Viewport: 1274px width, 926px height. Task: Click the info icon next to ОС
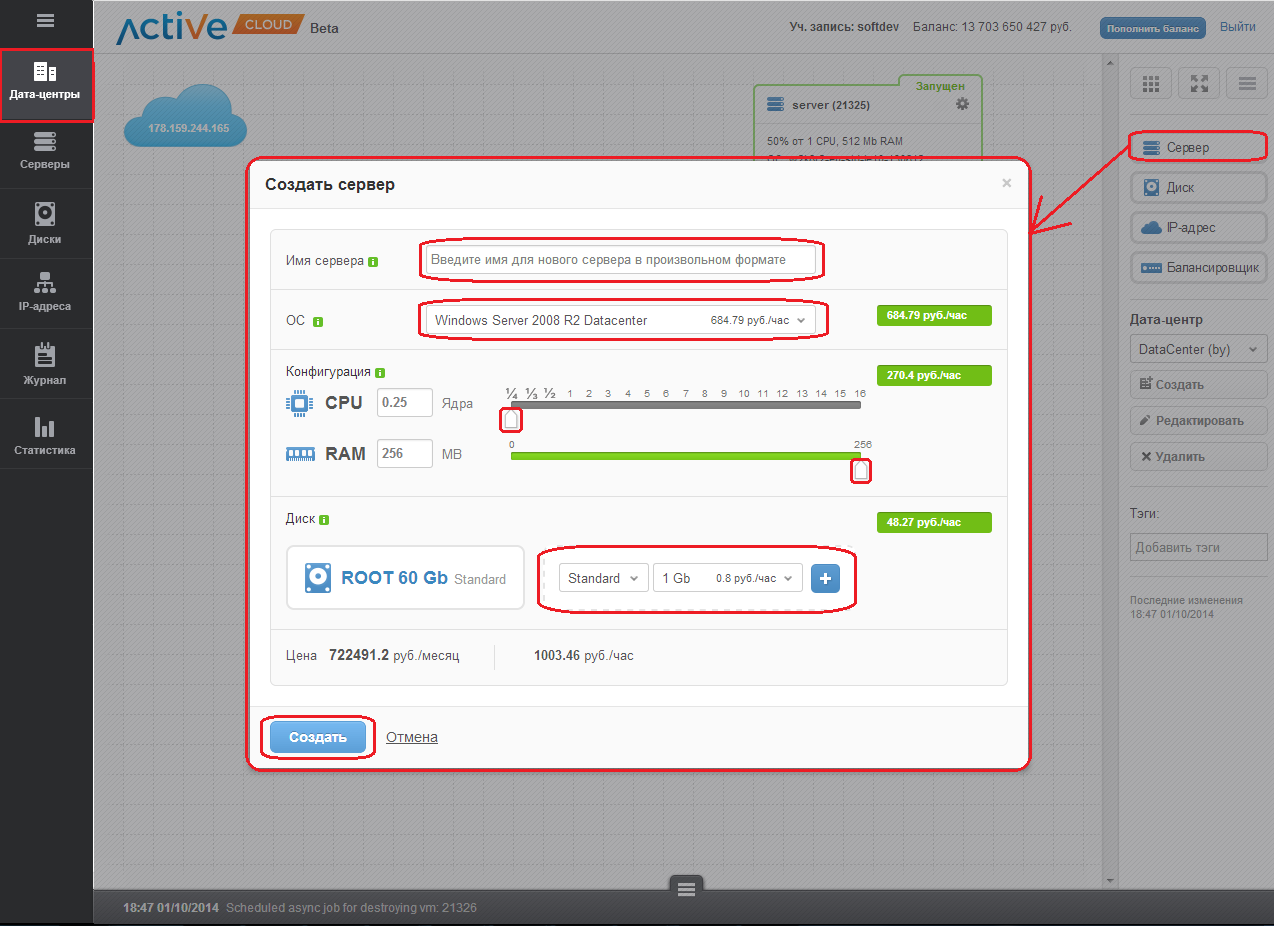(318, 322)
